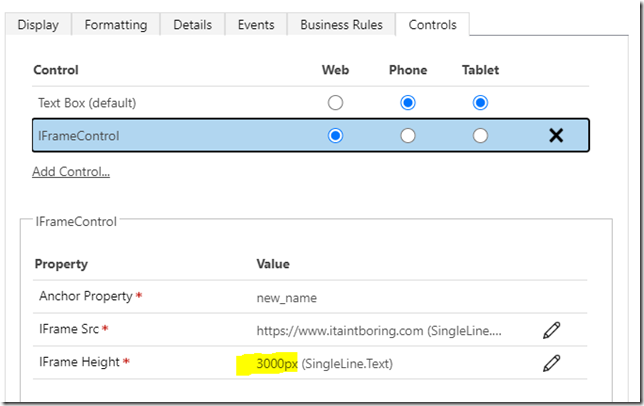Switch to the Display tab

pyautogui.click(x=40, y=25)
